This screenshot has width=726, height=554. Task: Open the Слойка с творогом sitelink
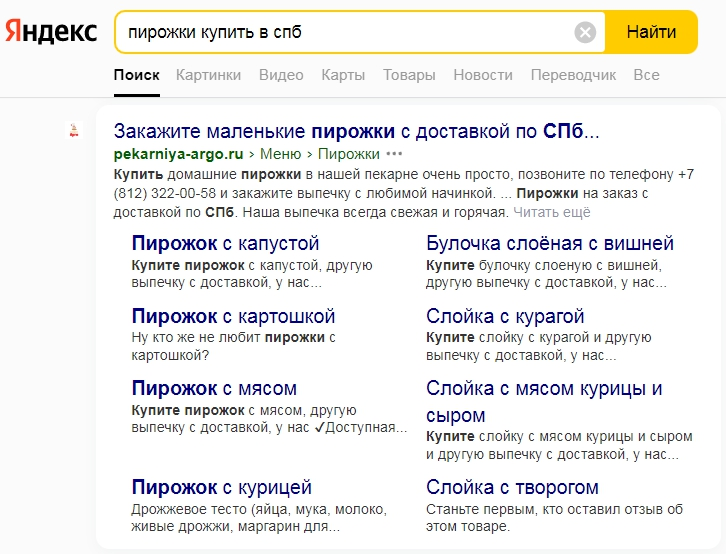(512, 488)
